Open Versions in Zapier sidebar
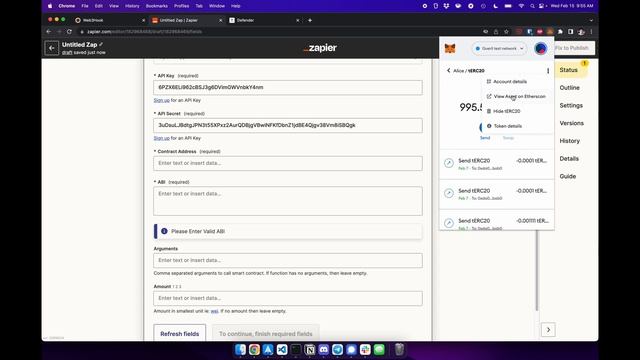640x360 pixels. point(571,123)
